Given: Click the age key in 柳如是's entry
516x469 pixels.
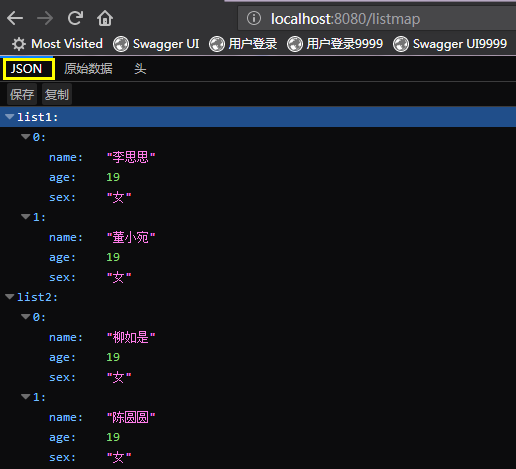Looking at the screenshot, I should click(x=62, y=358).
